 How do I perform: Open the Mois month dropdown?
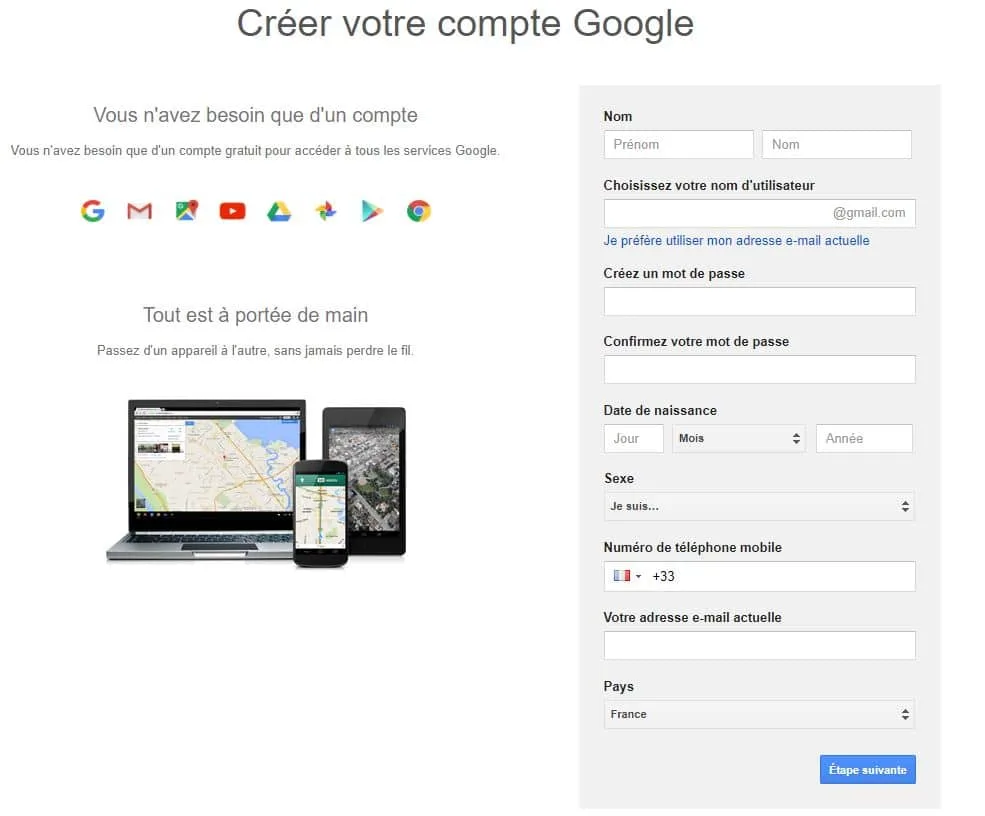pyautogui.click(x=738, y=438)
